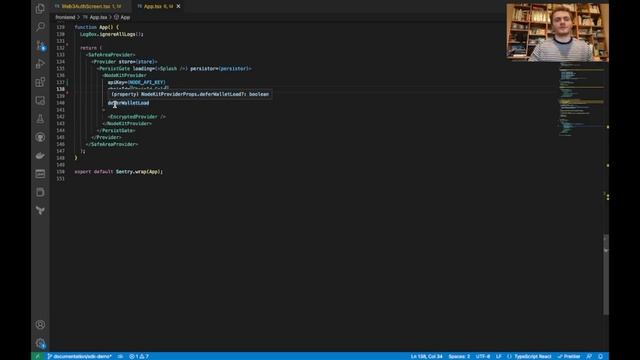Open the Search view in the activity bar
The height and width of the screenshot is (360, 640).
pos(40,27)
